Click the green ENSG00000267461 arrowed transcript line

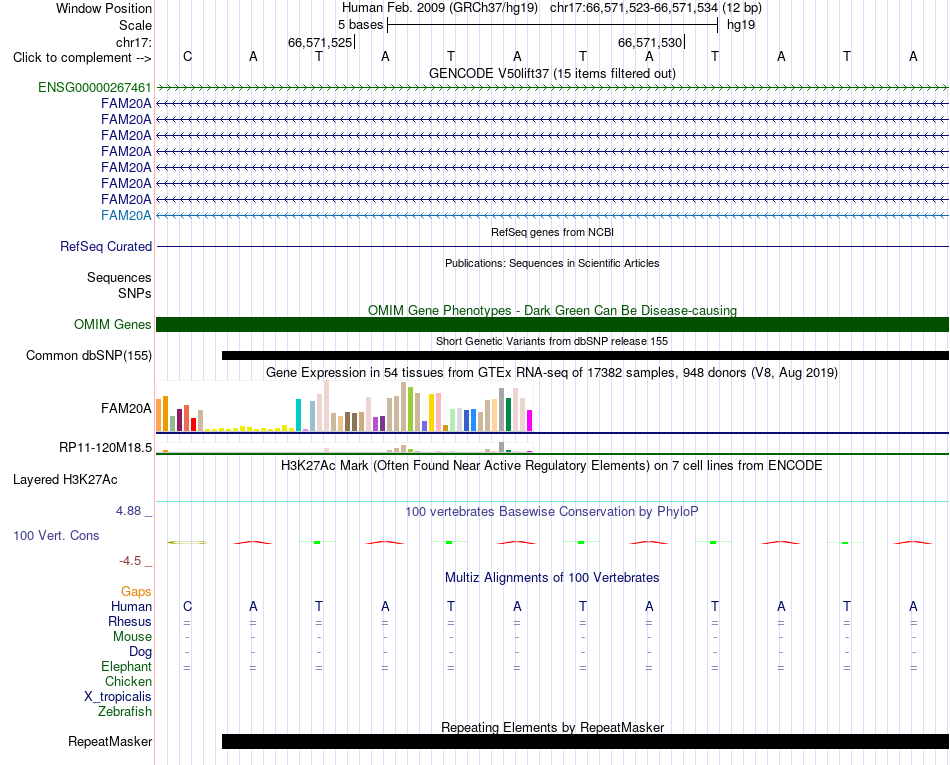(552, 88)
